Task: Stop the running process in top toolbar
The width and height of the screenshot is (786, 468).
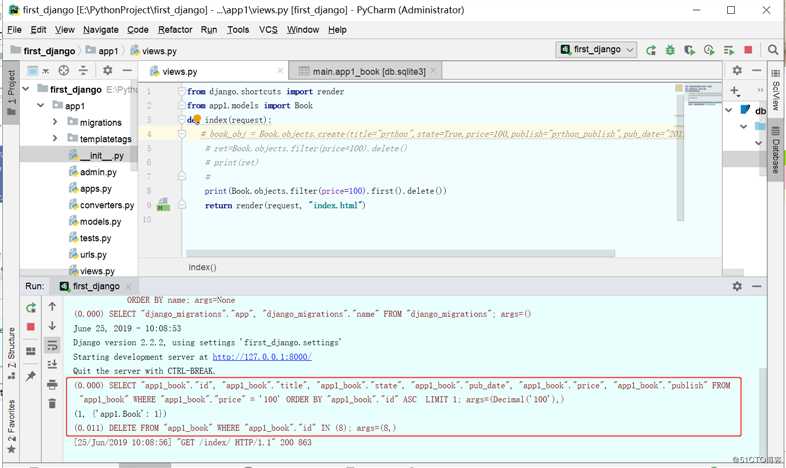Action: 748,50
